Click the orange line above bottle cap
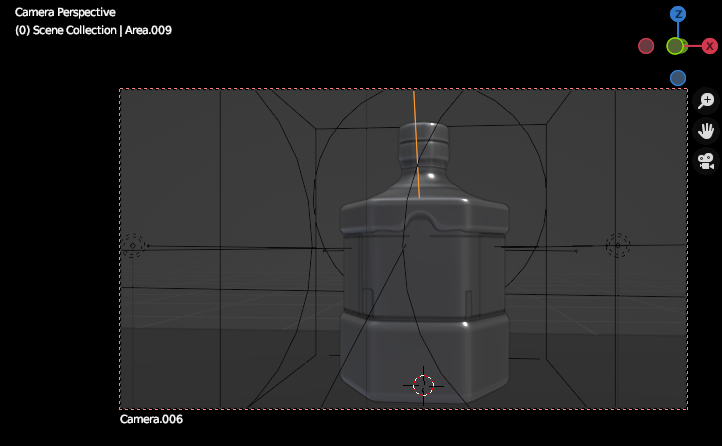This screenshot has width=722, height=446. [416, 144]
